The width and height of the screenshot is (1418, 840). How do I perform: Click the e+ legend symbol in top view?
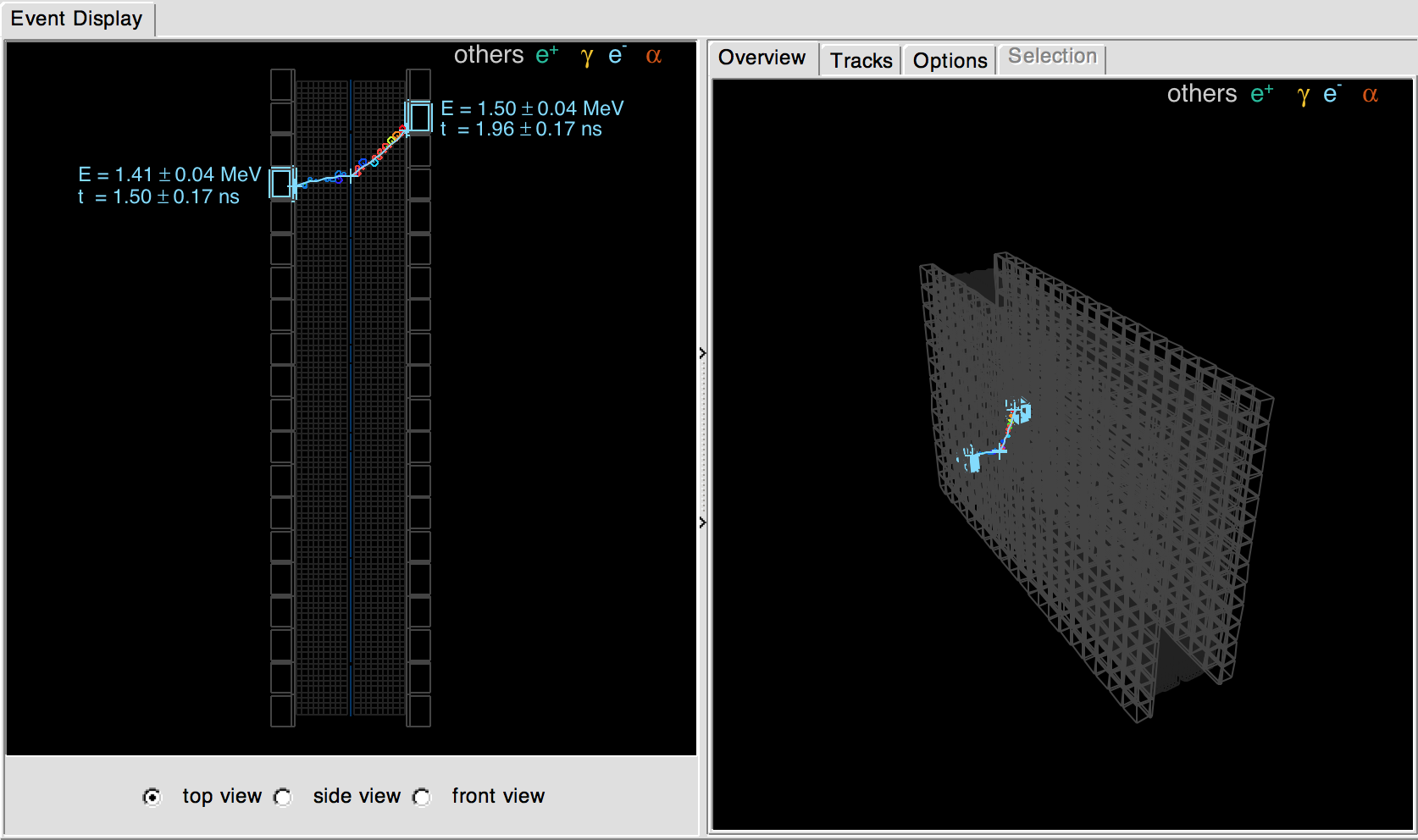tap(547, 55)
